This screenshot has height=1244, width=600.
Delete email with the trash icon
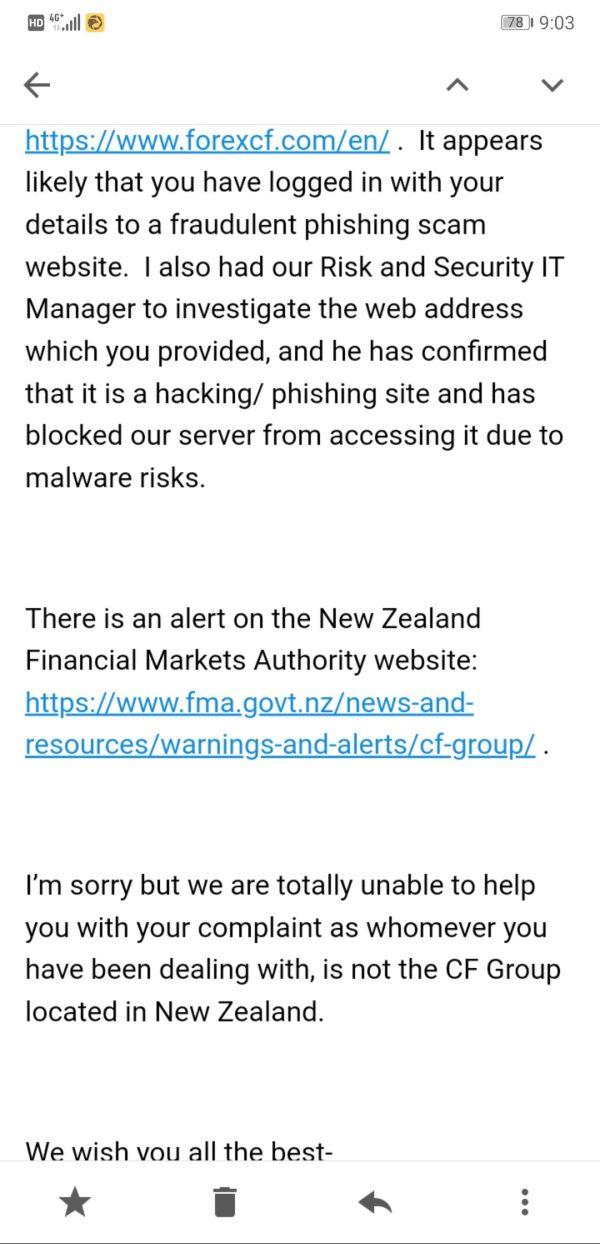click(225, 1202)
